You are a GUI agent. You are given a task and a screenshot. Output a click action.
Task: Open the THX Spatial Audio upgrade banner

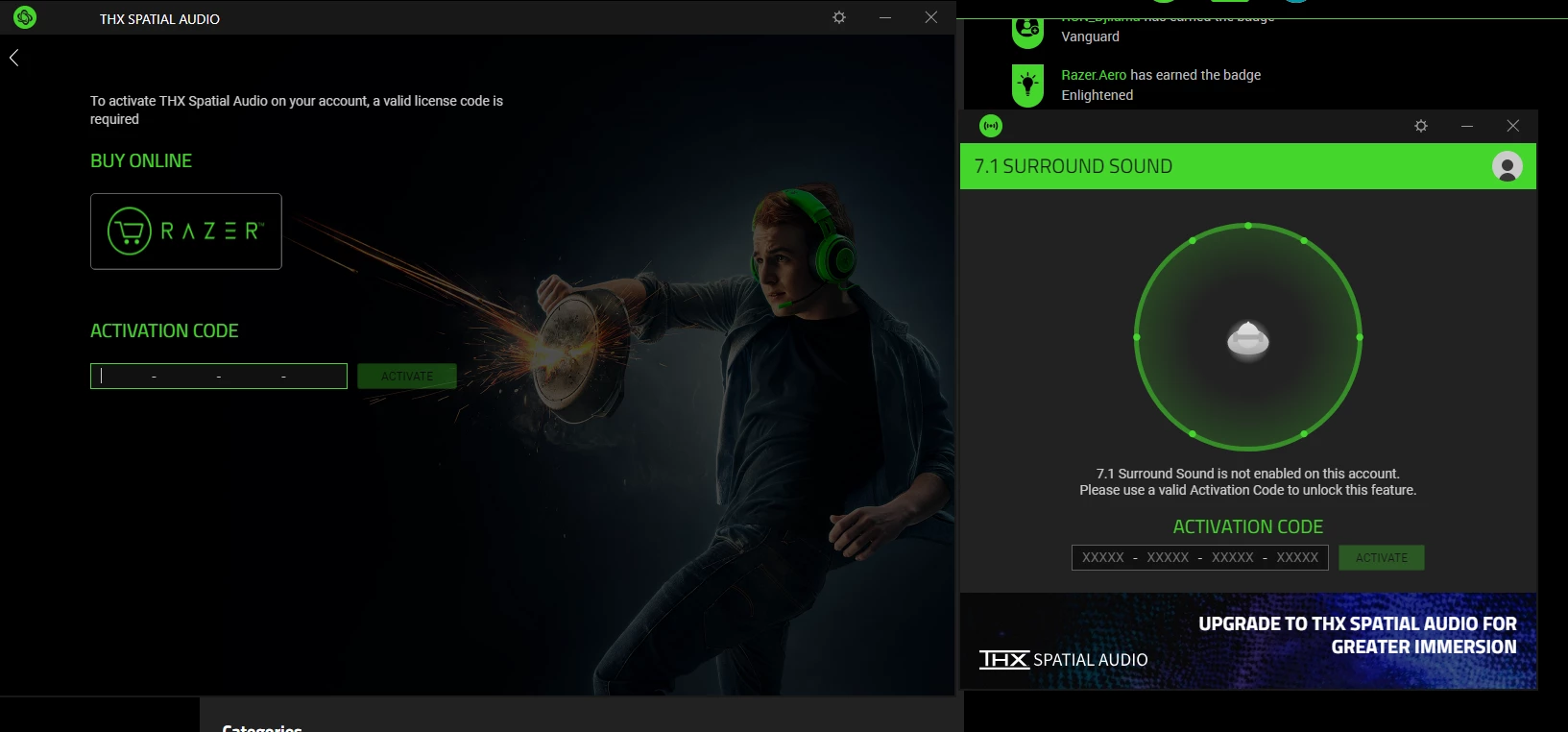point(1248,641)
